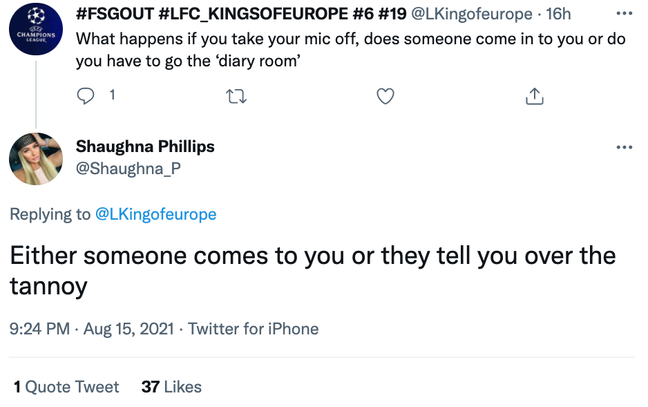Click the Twitter for iPhone source label
The height and width of the screenshot is (407, 648).
pyautogui.click(x=253, y=329)
